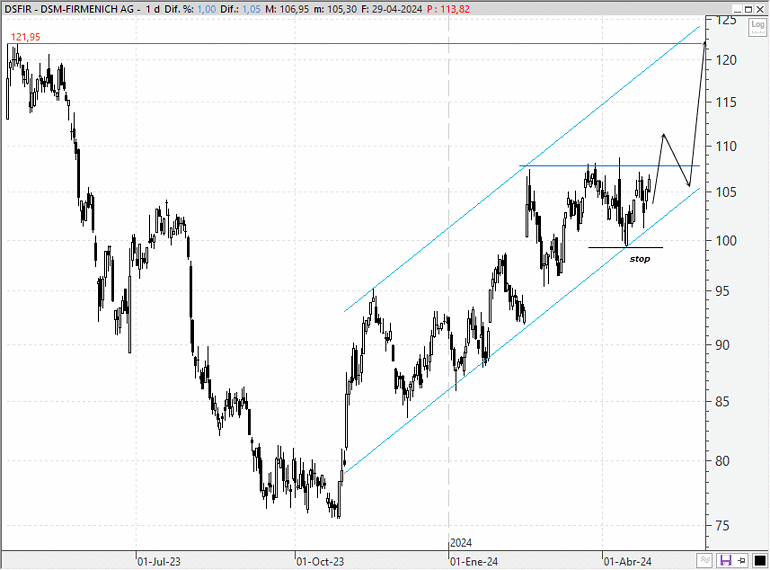Viewport: 770px width, 570px height.
Task: Click the pushpin icon in bottom bar
Action: pyautogui.click(x=742, y=560)
